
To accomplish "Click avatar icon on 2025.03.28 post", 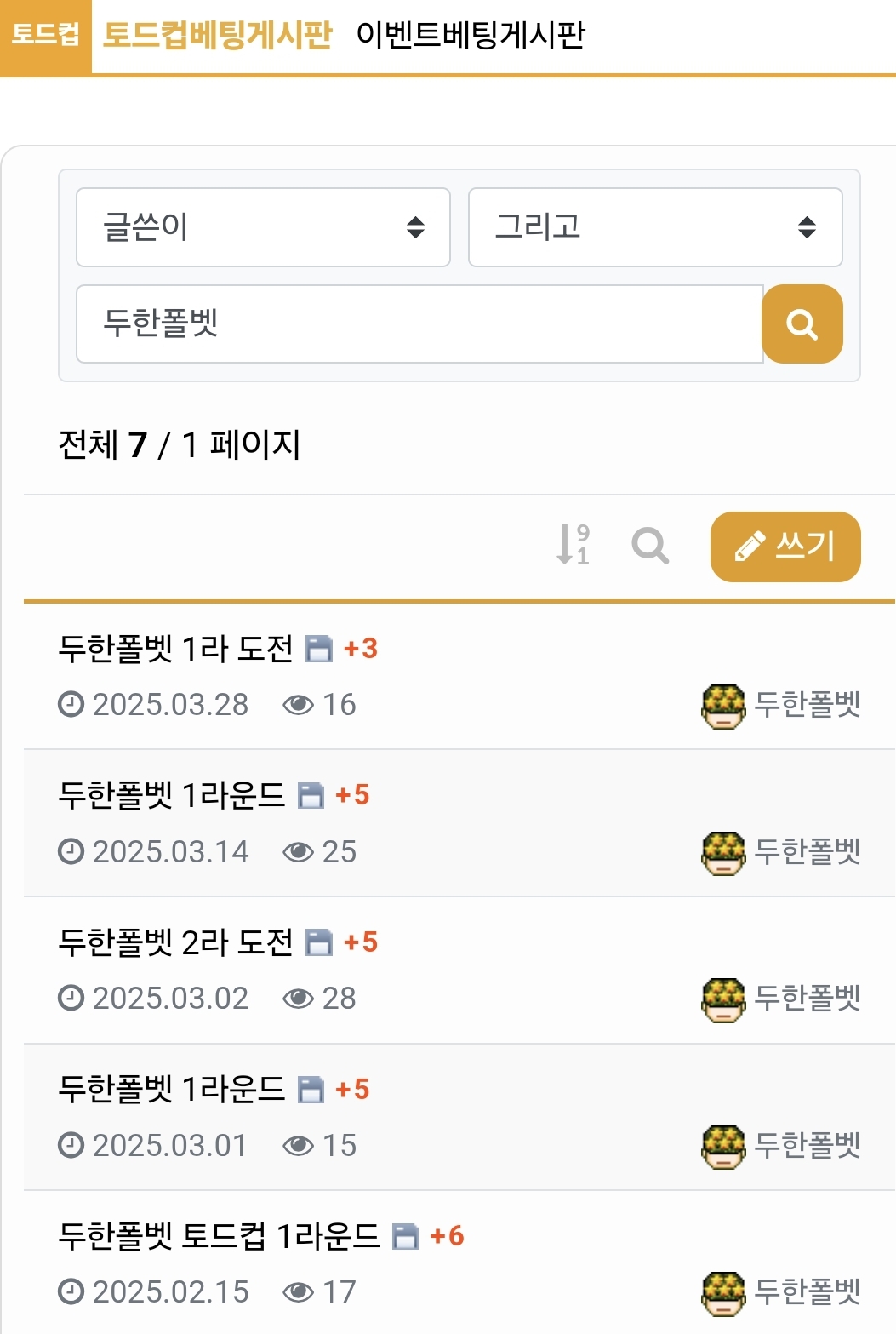I will [x=723, y=706].
